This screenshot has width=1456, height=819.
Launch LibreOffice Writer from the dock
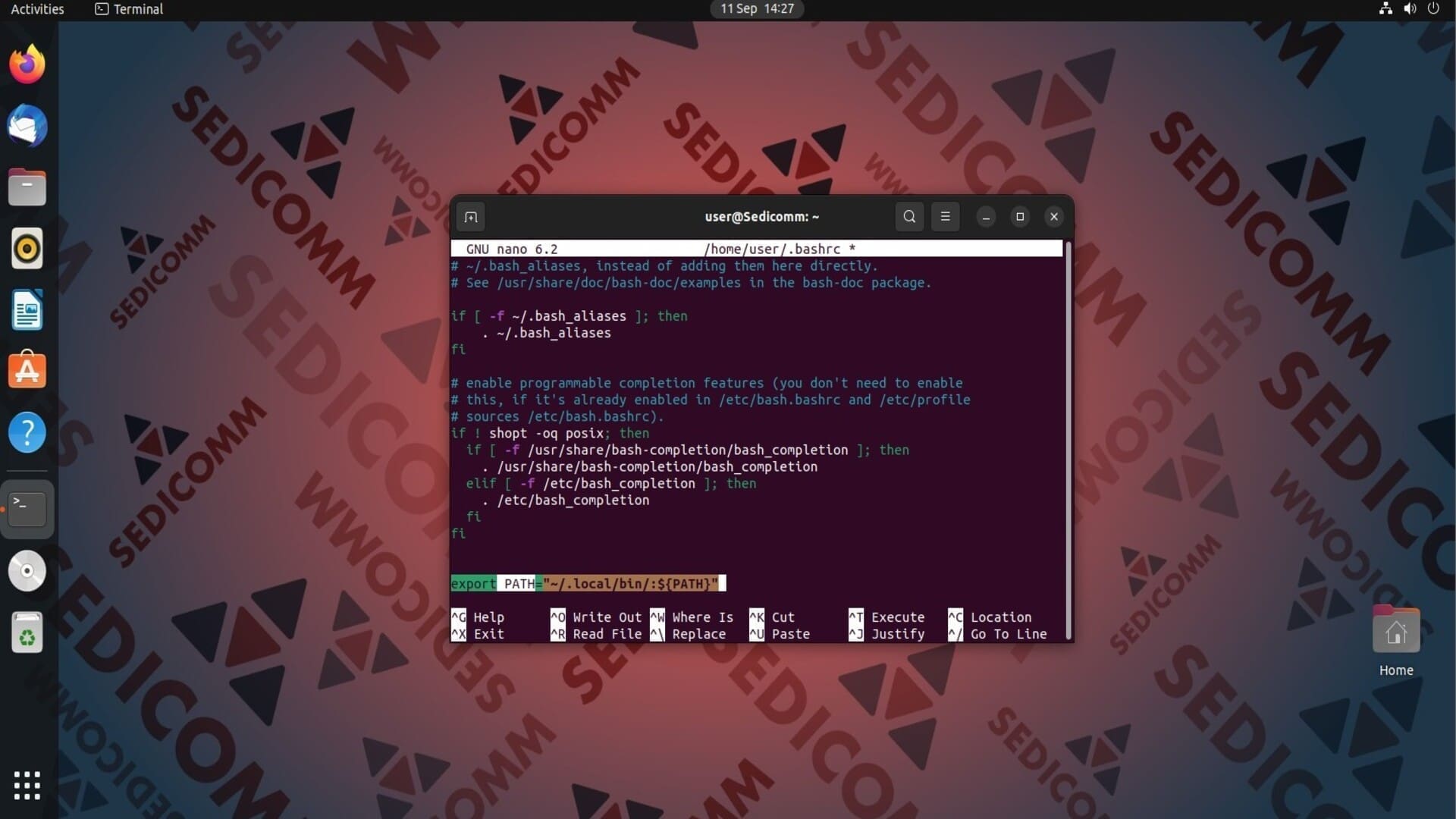(x=27, y=310)
